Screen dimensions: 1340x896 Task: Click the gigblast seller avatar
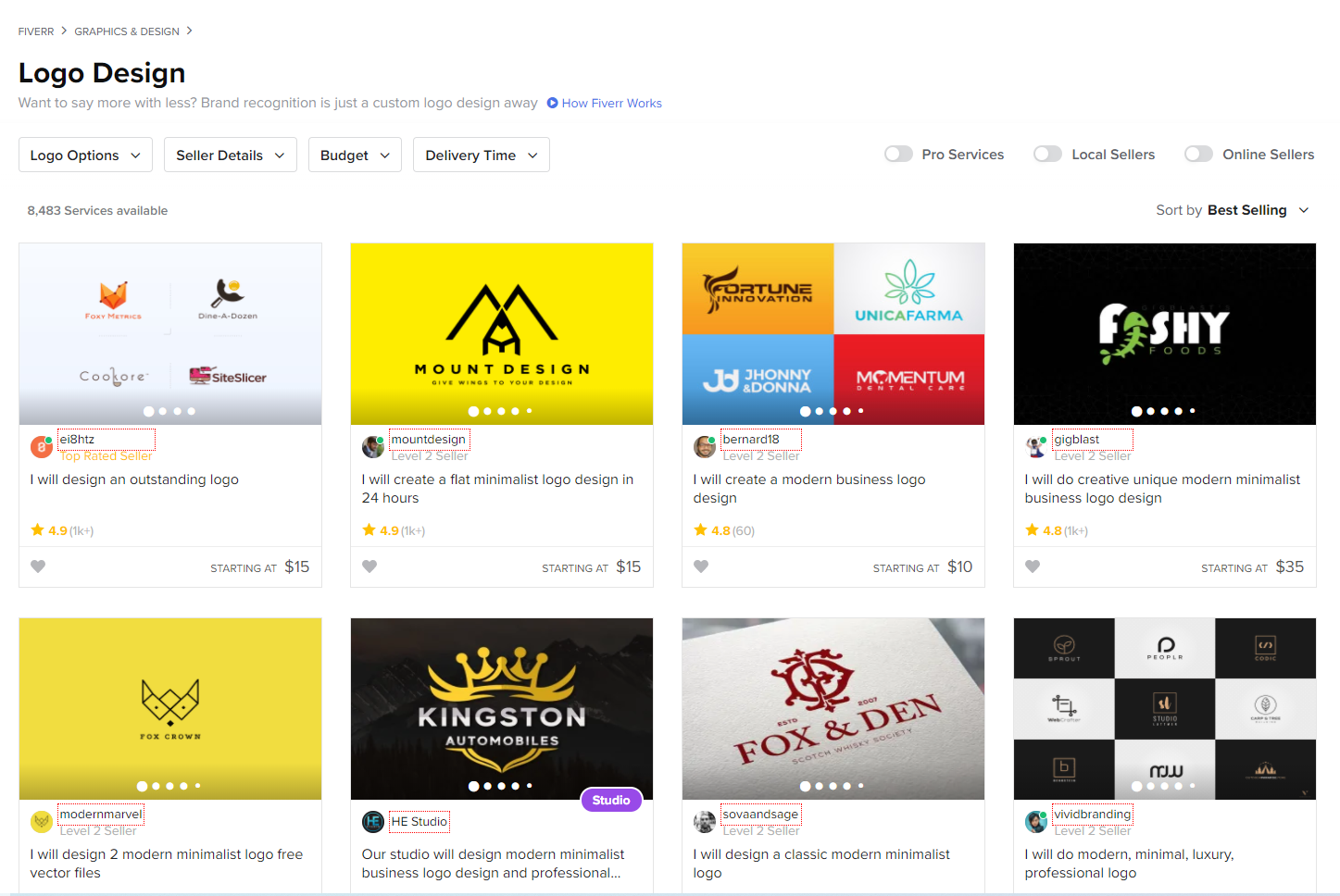pyautogui.click(x=1036, y=447)
